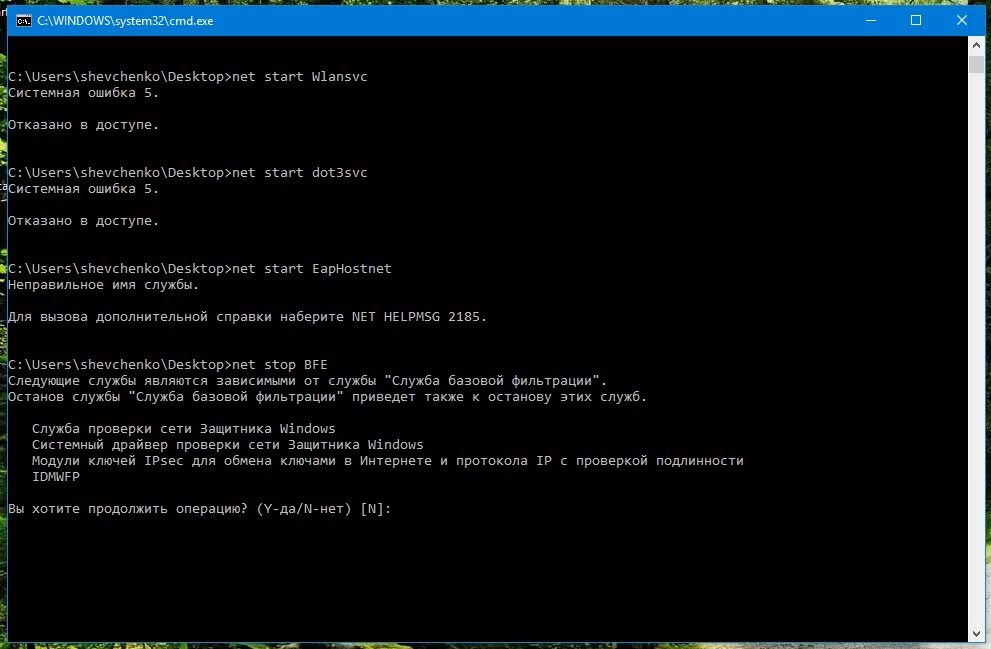Screen dimensions: 991x649
Task: Minimize the cmd.exe window
Action: point(871,20)
